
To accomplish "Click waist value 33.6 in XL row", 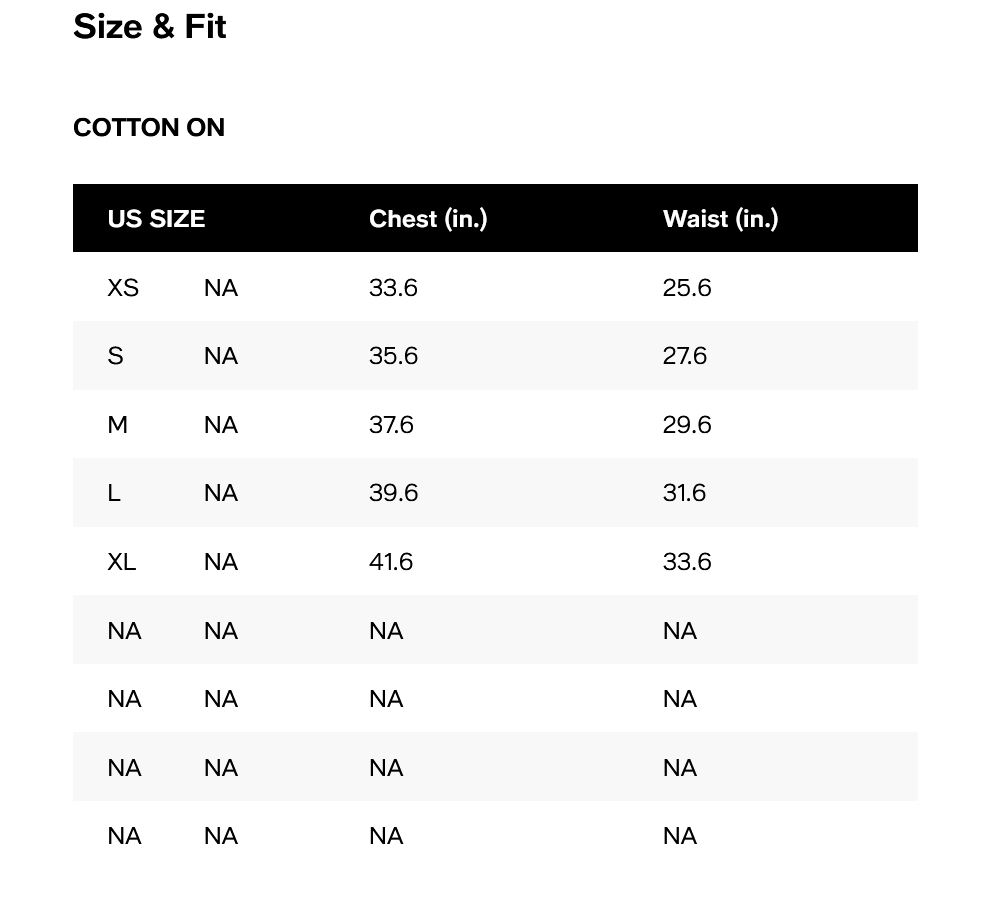I will click(x=687, y=562).
